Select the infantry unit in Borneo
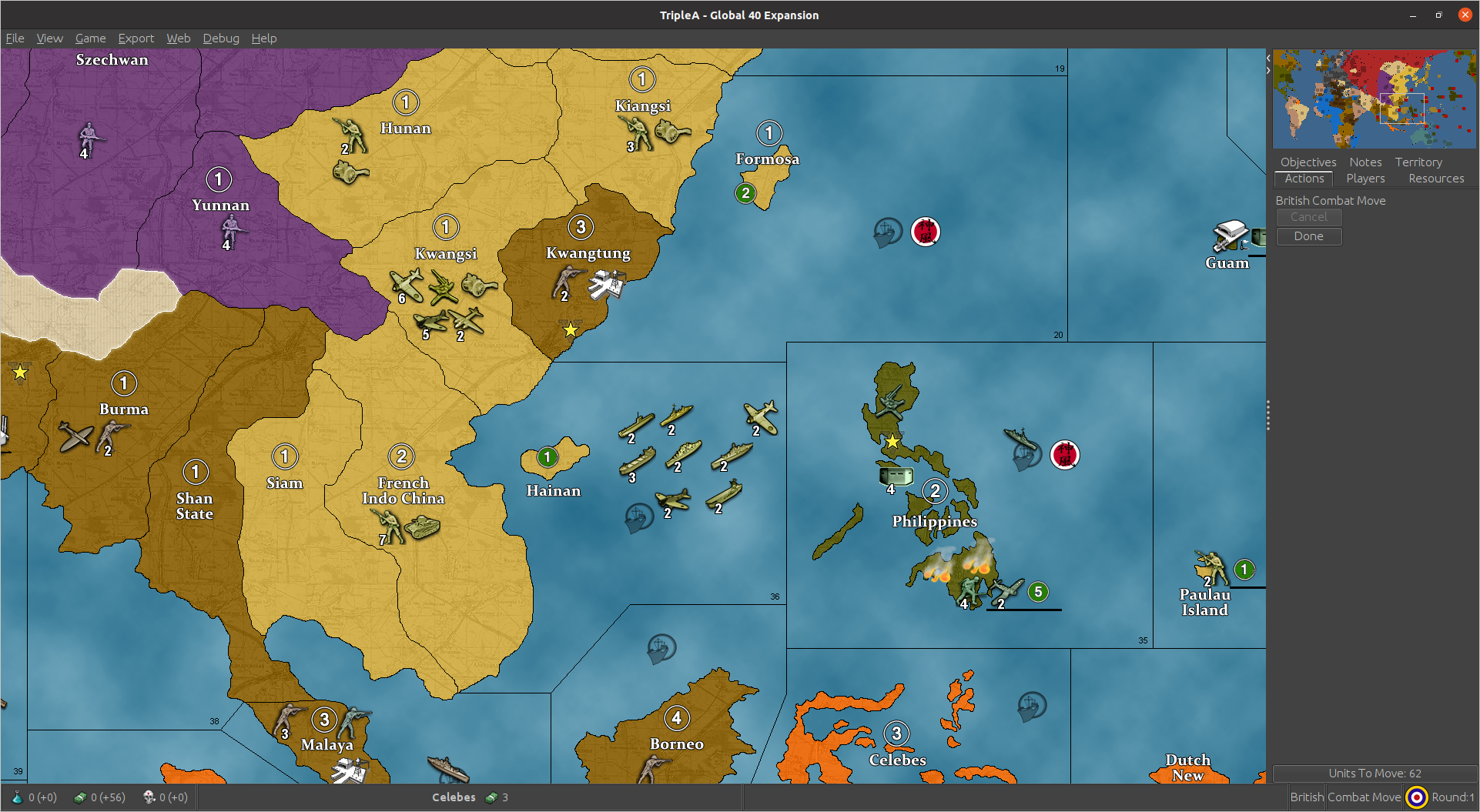 [655, 767]
